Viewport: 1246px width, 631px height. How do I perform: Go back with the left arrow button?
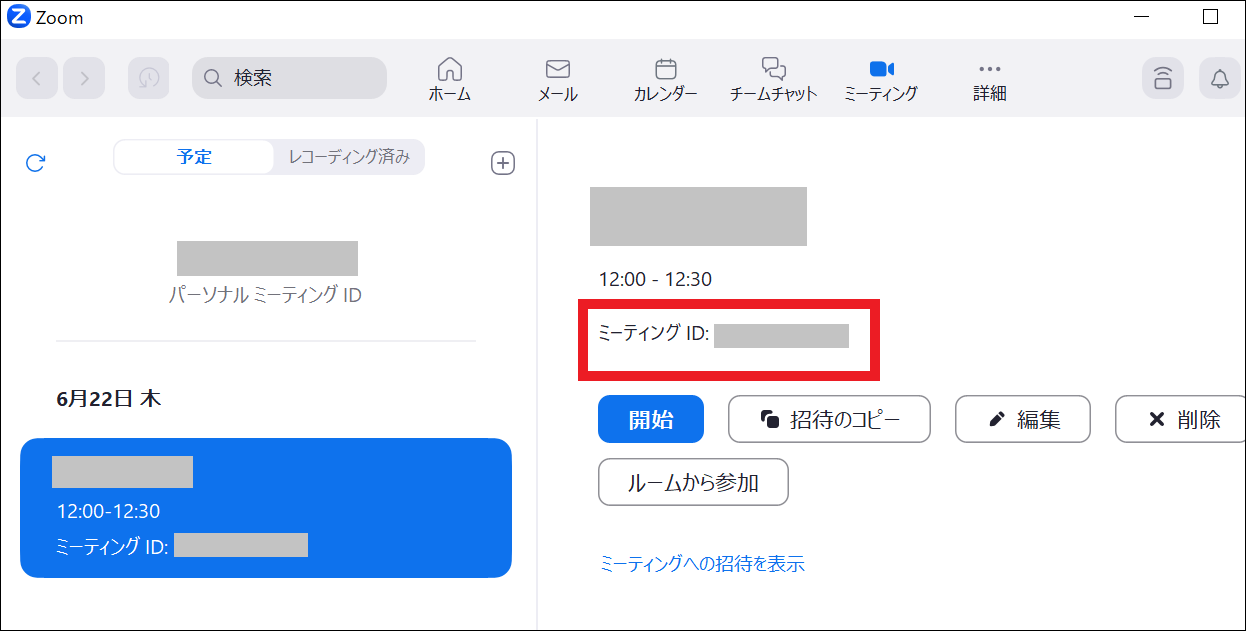37,78
